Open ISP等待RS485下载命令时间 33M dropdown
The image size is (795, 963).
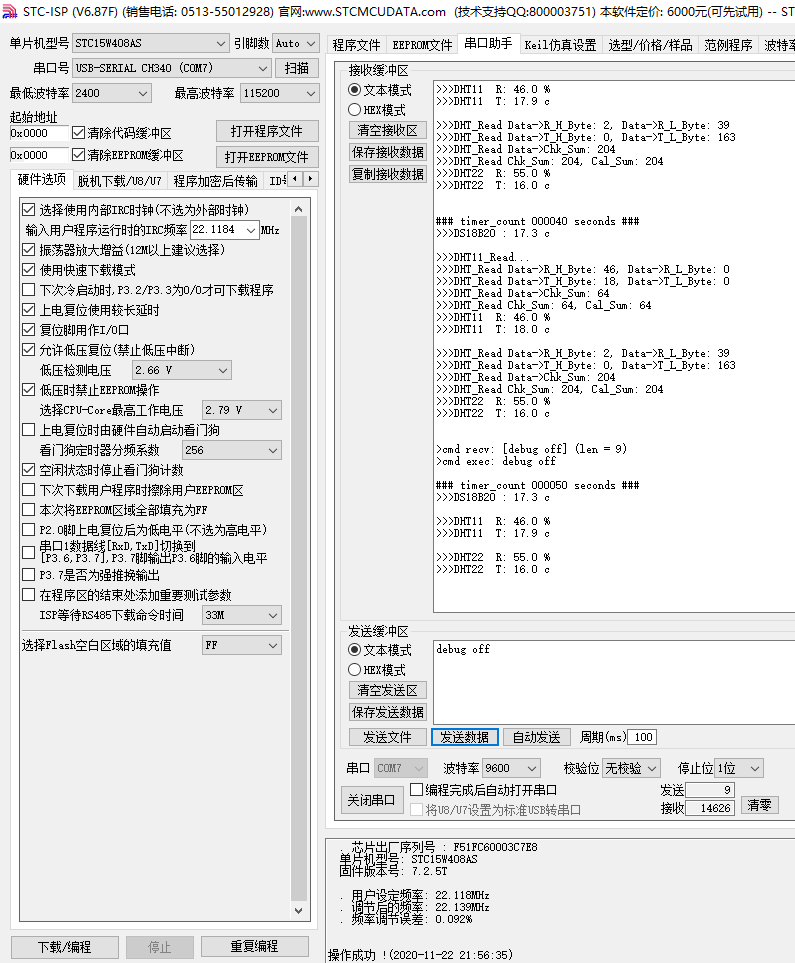point(242,615)
